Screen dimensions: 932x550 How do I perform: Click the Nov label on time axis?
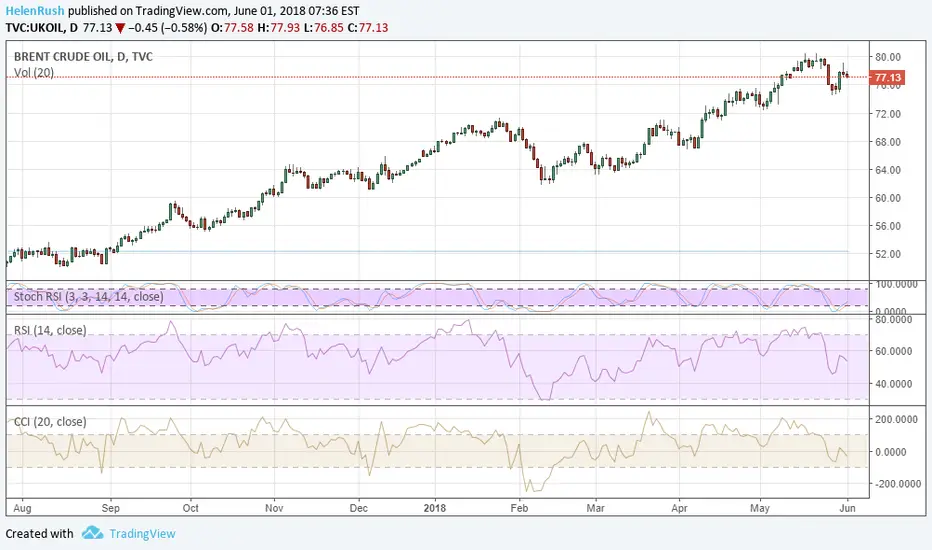[274, 508]
